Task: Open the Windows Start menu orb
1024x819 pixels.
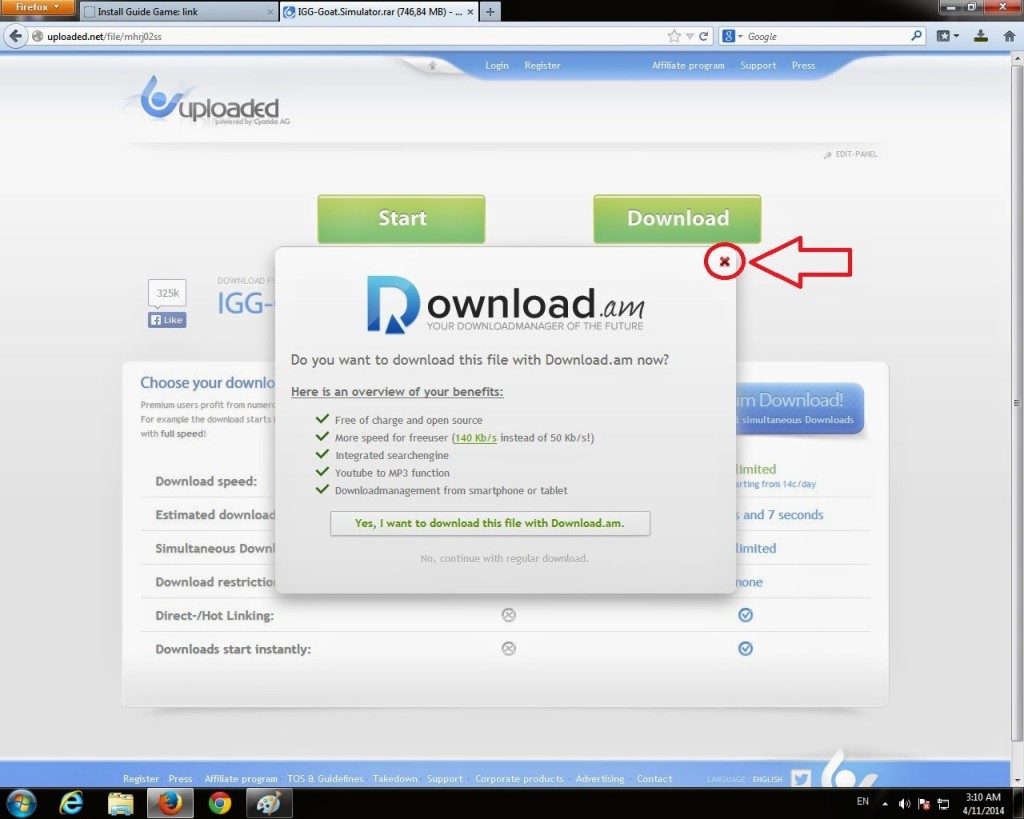Action: [x=20, y=803]
